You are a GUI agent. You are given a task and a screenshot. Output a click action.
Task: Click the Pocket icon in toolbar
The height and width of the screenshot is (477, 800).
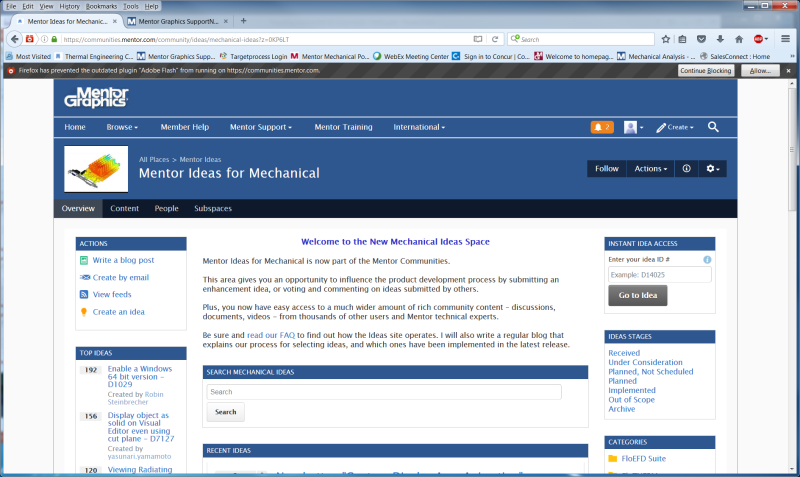pos(701,39)
